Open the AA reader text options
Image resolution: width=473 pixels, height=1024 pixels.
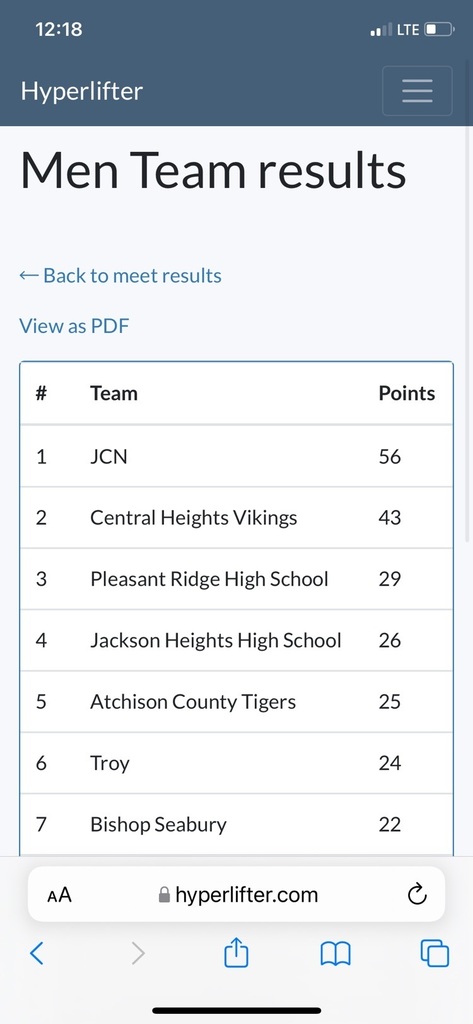coord(59,895)
